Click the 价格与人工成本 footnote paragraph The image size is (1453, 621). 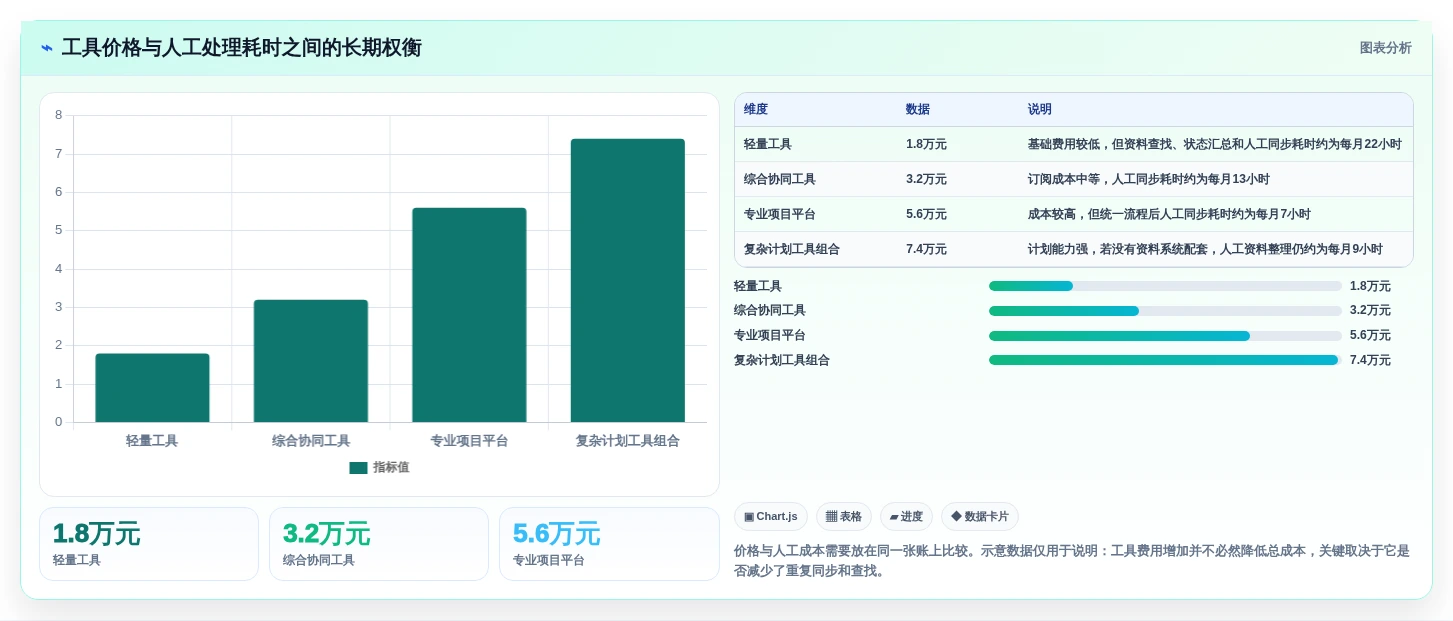1071,561
